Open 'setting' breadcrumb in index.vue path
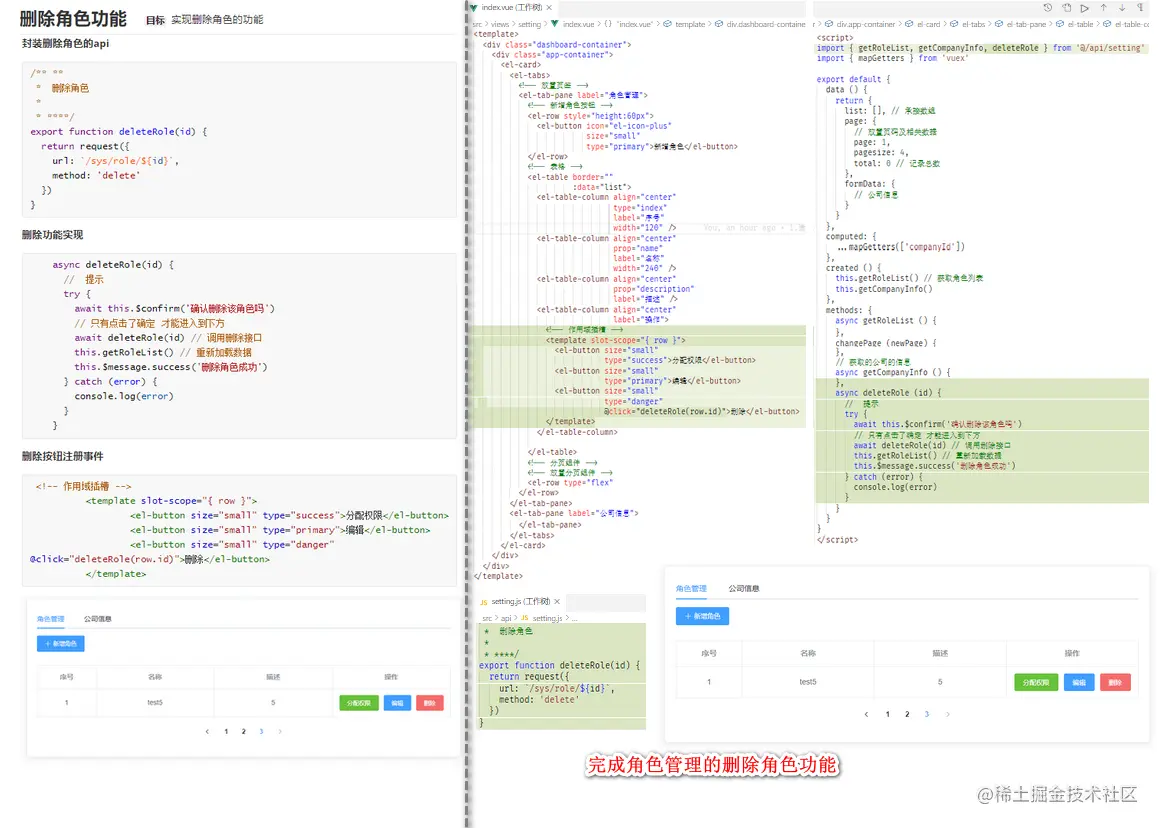Viewport: 1161px width, 828px height. click(529, 24)
